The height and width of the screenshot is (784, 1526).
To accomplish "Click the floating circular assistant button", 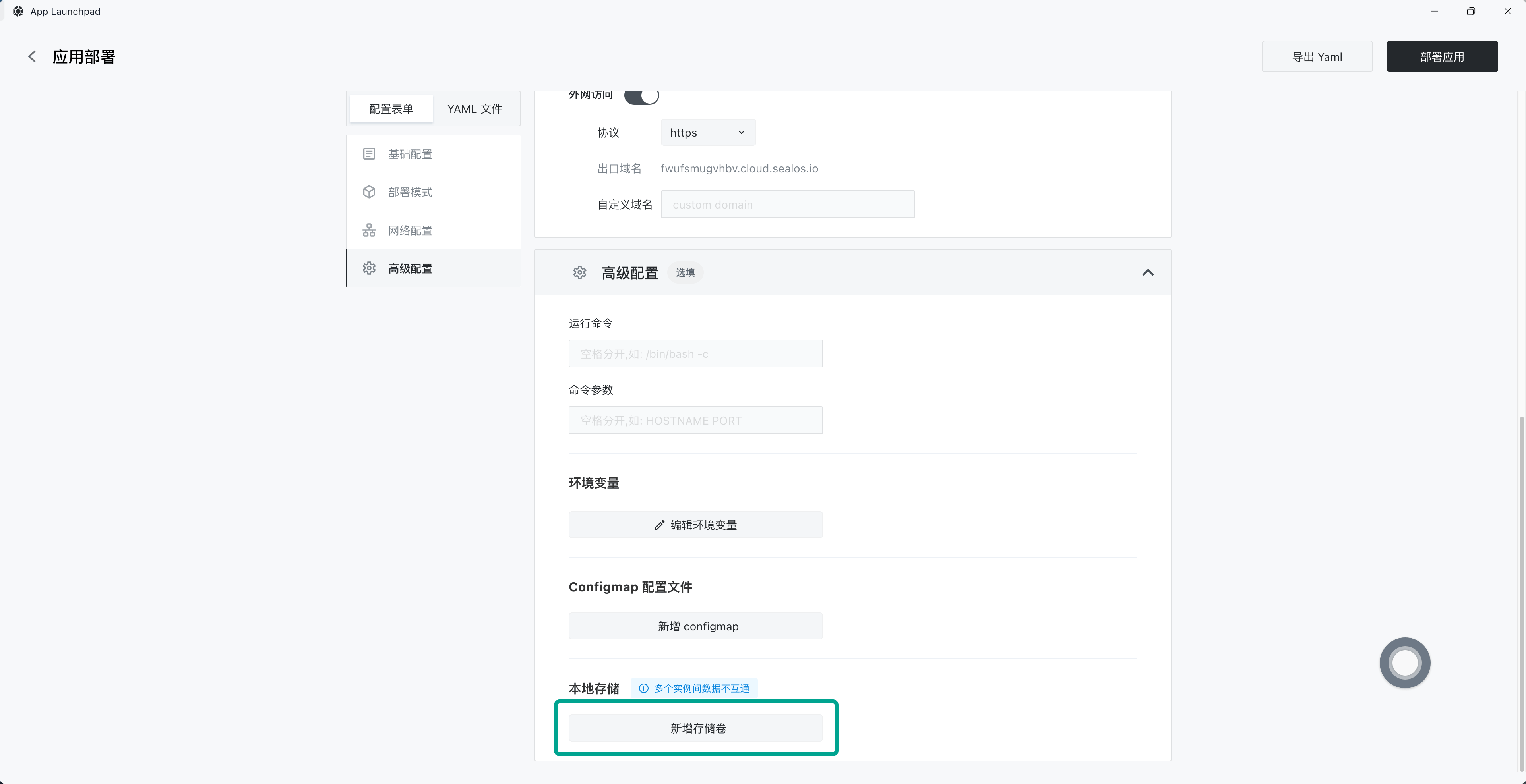I will coord(1404,662).
